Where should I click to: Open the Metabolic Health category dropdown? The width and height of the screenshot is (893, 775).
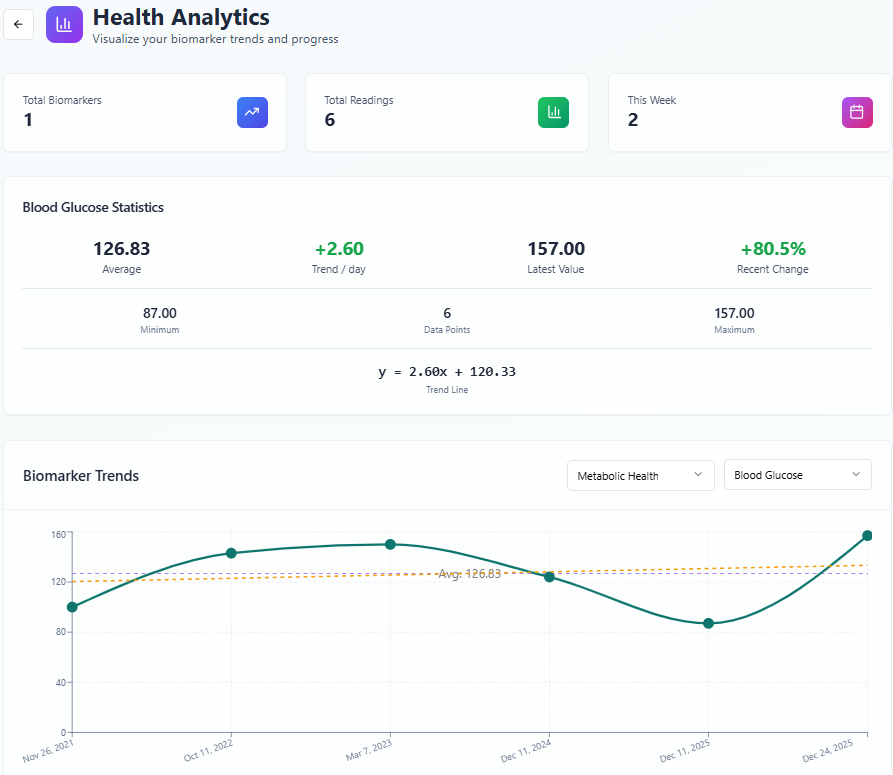(x=640, y=475)
